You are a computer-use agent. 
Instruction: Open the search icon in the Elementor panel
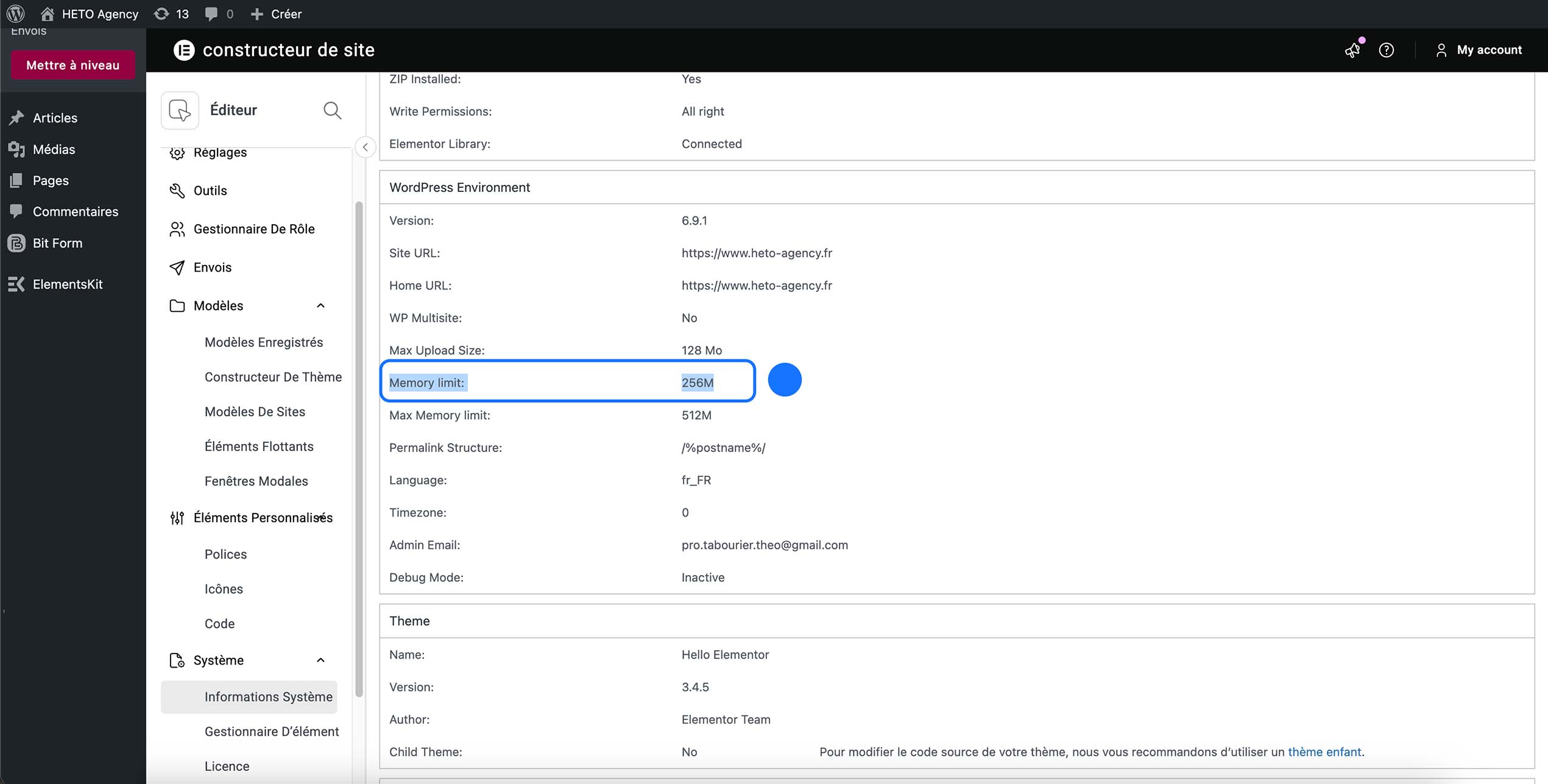pos(332,110)
